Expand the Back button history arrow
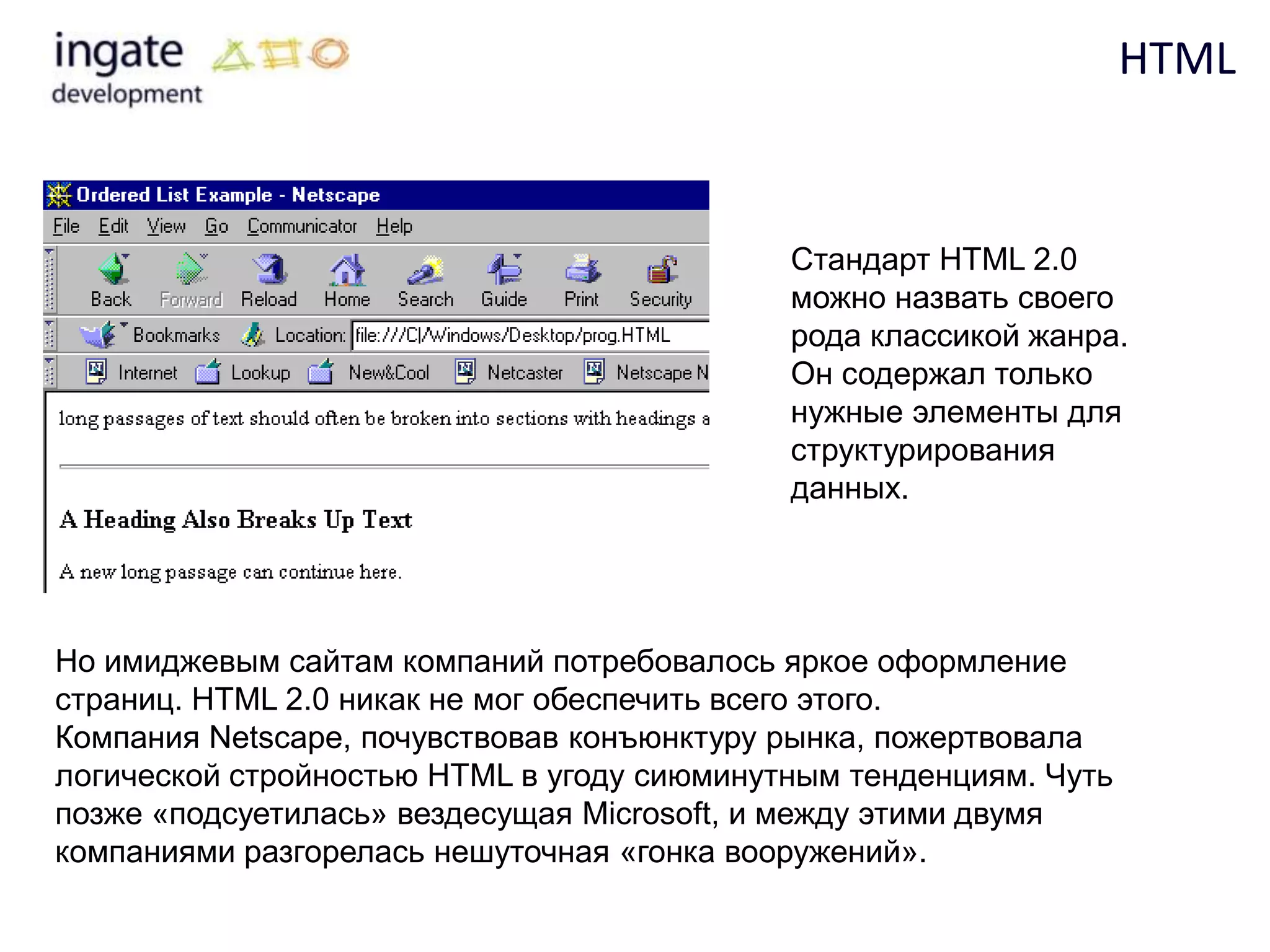This screenshot has width=1270, height=952. [x=126, y=256]
